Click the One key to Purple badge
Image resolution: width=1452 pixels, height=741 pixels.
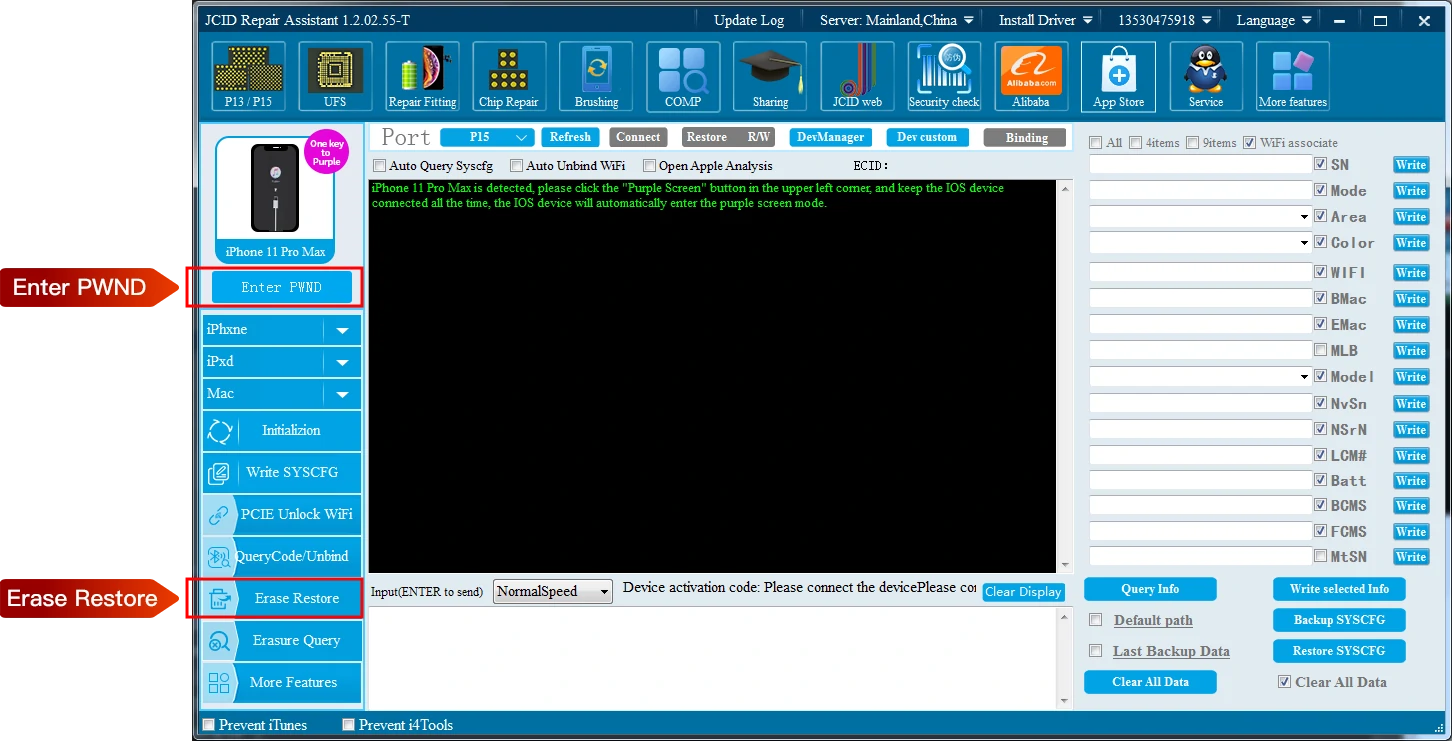[326, 151]
